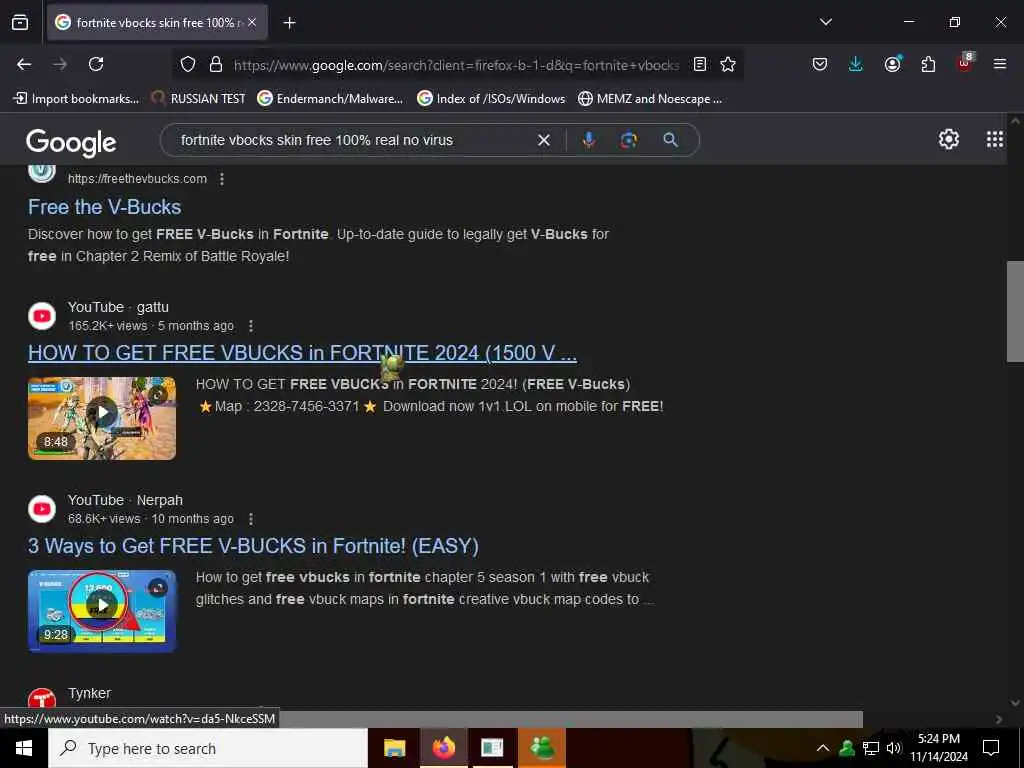This screenshot has height=768, width=1024.
Task: Clear the search query with X
Action: 543,140
